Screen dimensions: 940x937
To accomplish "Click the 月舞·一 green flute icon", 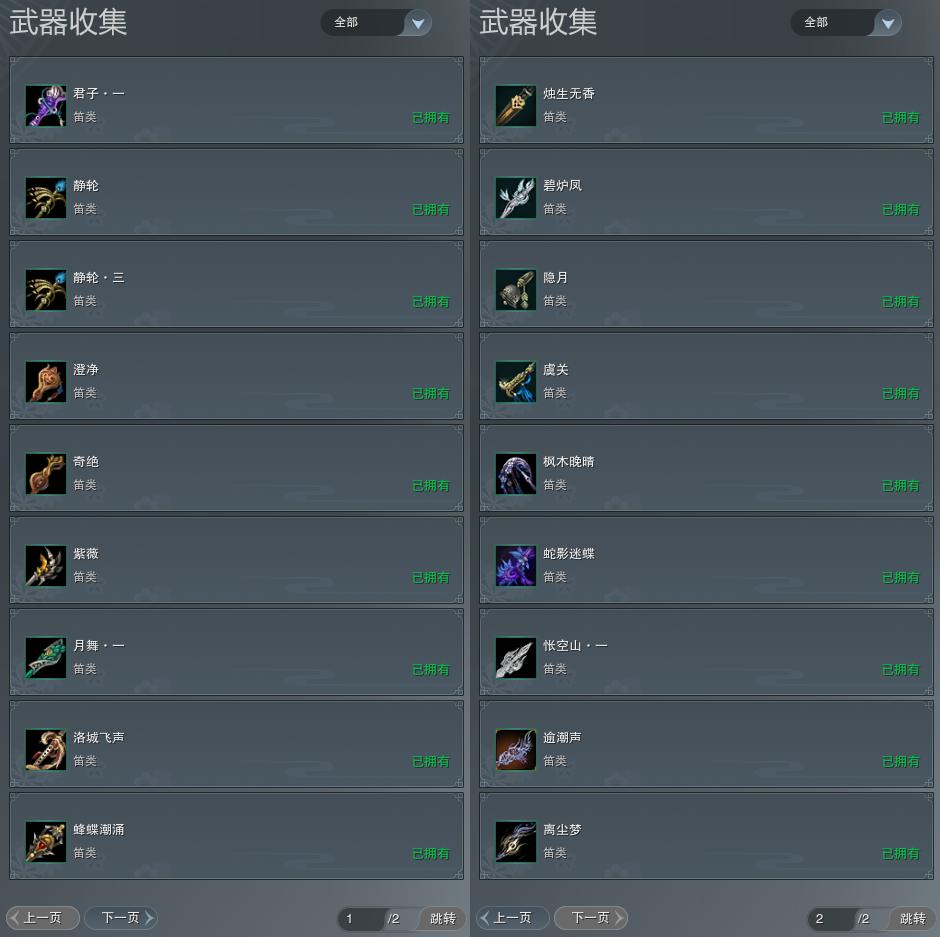I will [46, 658].
